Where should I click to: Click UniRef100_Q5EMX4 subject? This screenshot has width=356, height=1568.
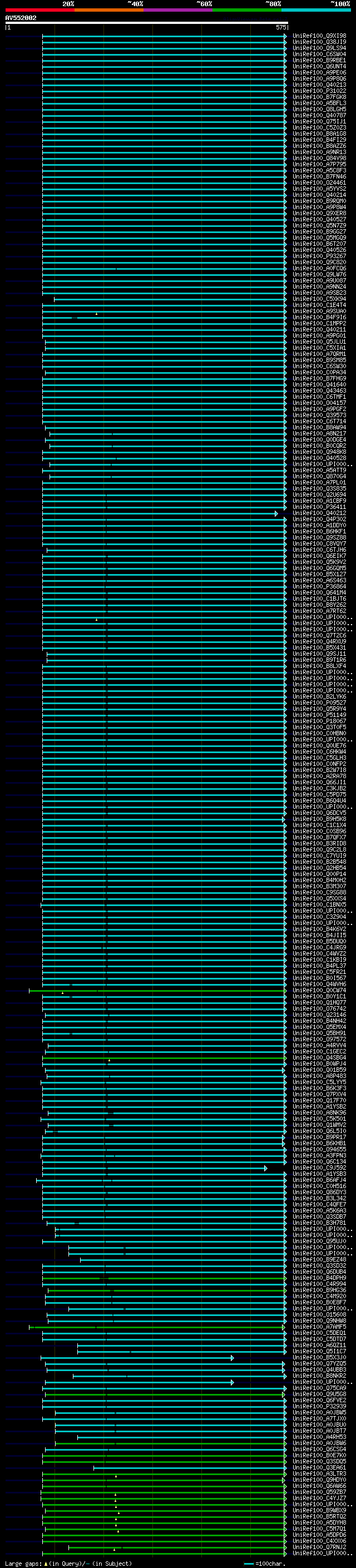click(x=319, y=1027)
